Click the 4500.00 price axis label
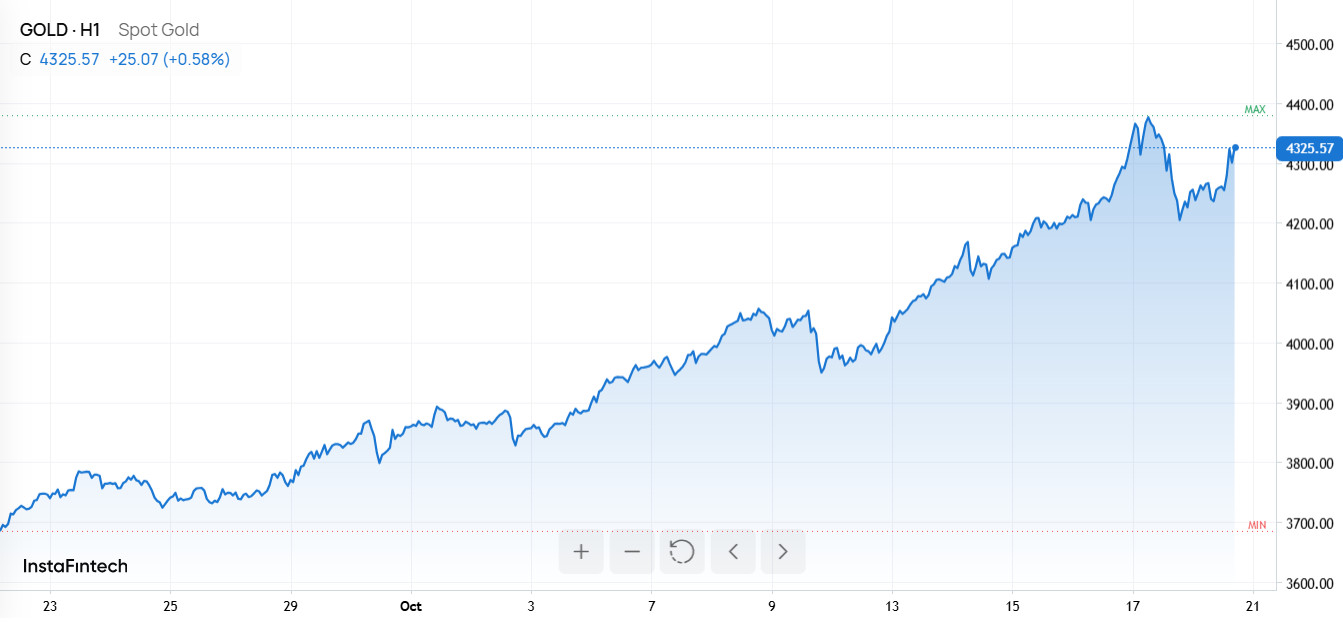The width and height of the screenshot is (1343, 637). (x=1311, y=45)
